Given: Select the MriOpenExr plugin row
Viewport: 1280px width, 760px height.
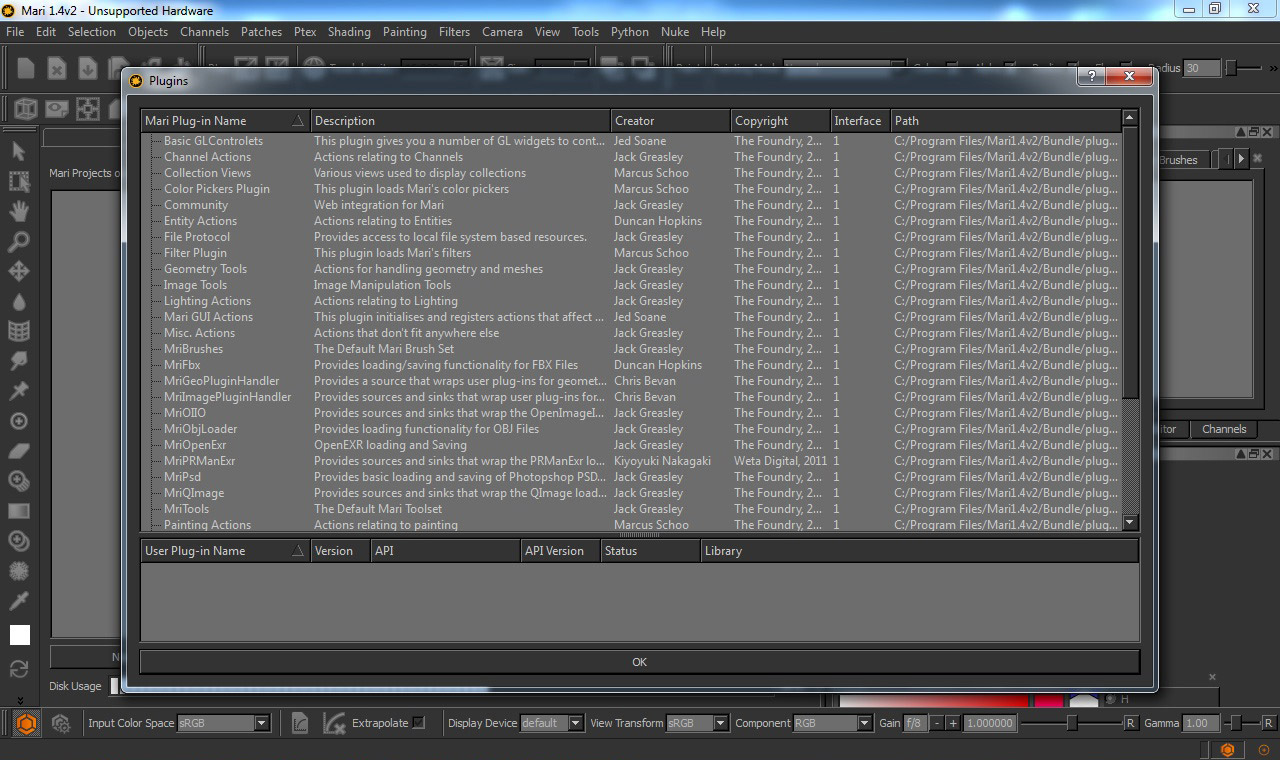Looking at the screenshot, I should (x=631, y=445).
